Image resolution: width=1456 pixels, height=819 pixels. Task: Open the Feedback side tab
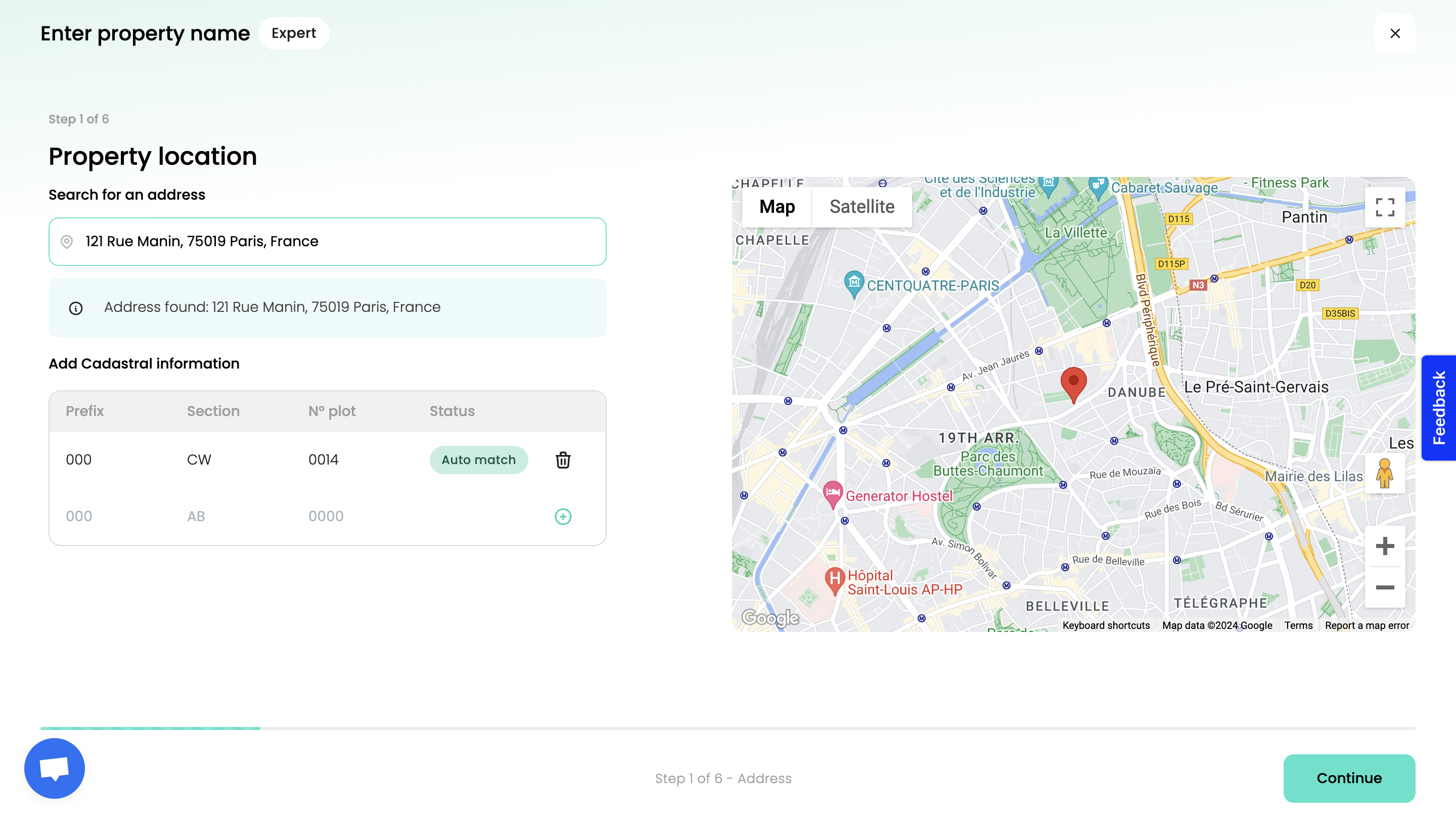1438,407
